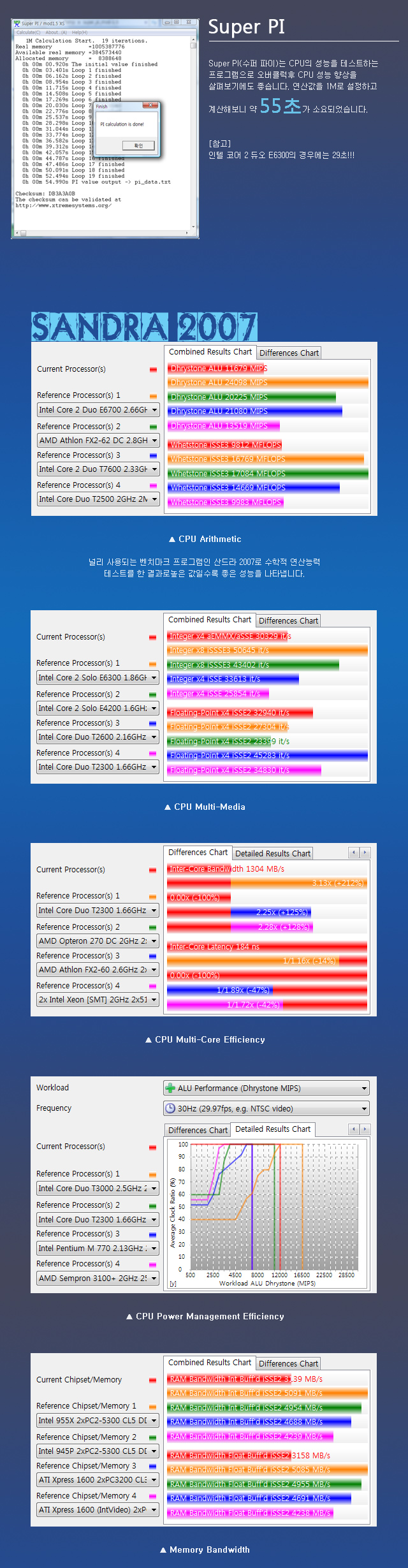The width and height of the screenshot is (408, 1568).
Task: Click the green Reference Processor(s) 2 swatch in CPU Multi-Media
Action: tap(152, 695)
